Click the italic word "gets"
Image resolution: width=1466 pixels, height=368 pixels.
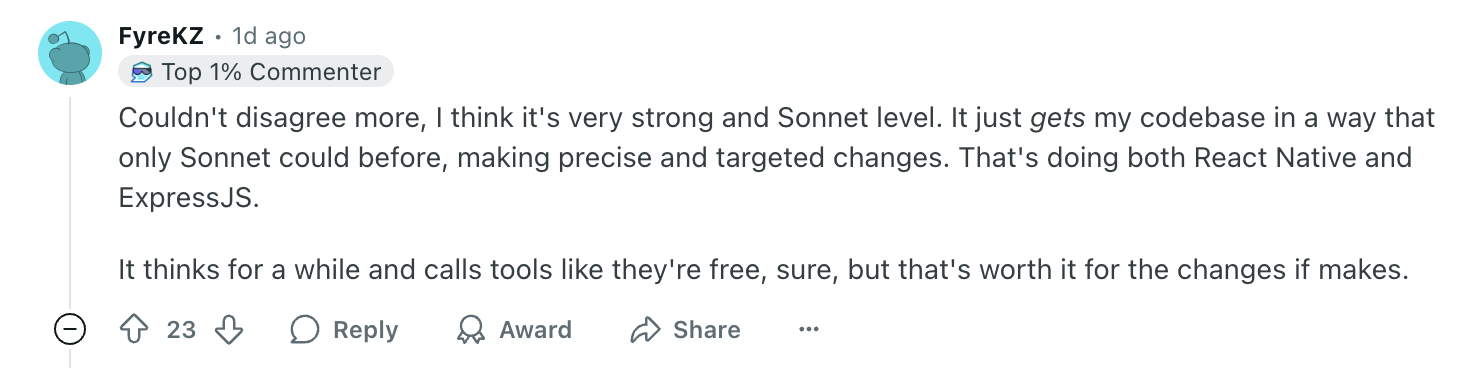pyautogui.click(x=1058, y=119)
